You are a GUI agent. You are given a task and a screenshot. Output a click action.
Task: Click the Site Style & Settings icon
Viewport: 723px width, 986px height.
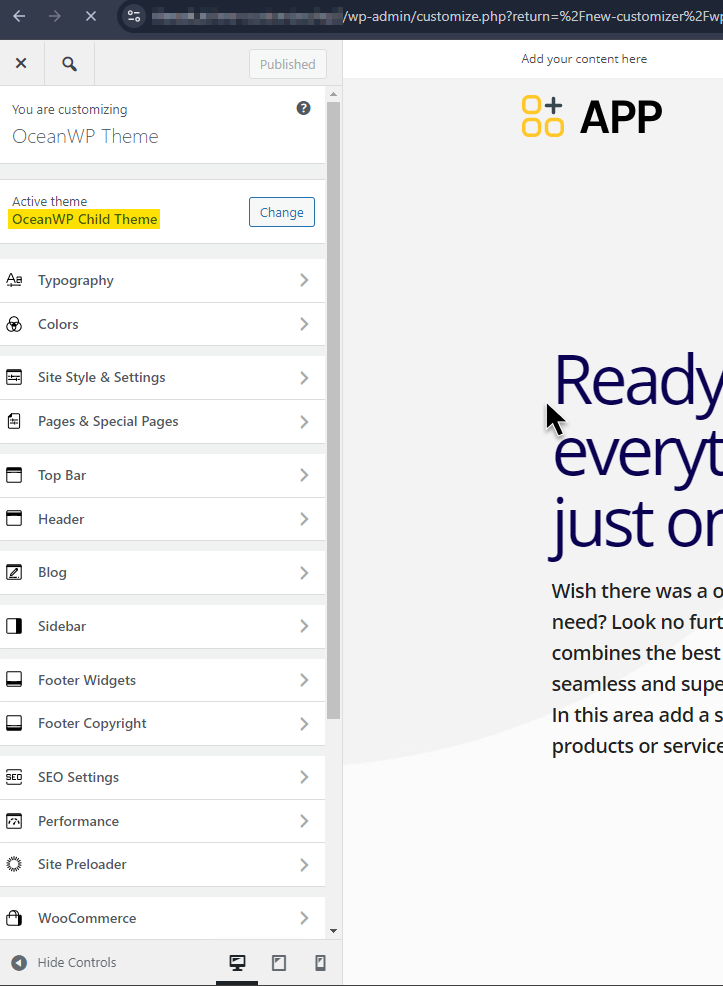(x=14, y=377)
